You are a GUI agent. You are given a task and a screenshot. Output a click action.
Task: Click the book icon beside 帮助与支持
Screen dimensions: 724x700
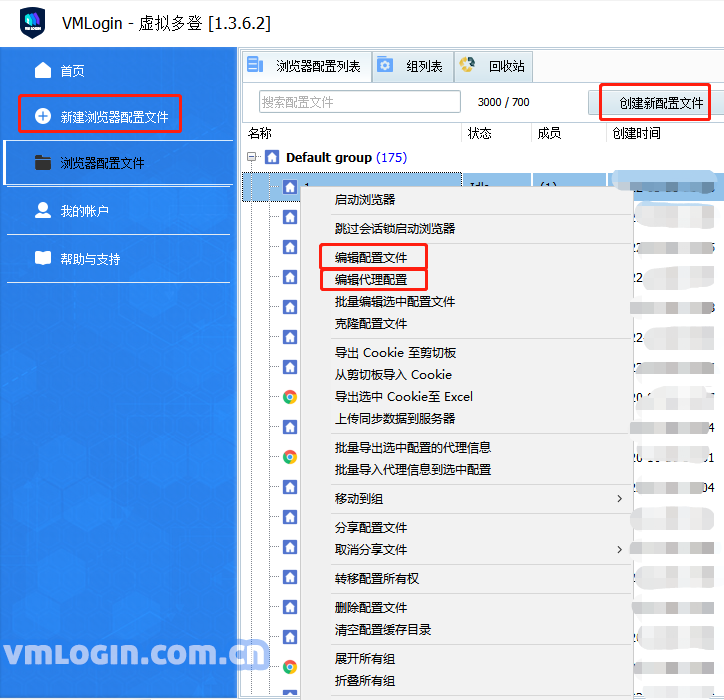43,259
